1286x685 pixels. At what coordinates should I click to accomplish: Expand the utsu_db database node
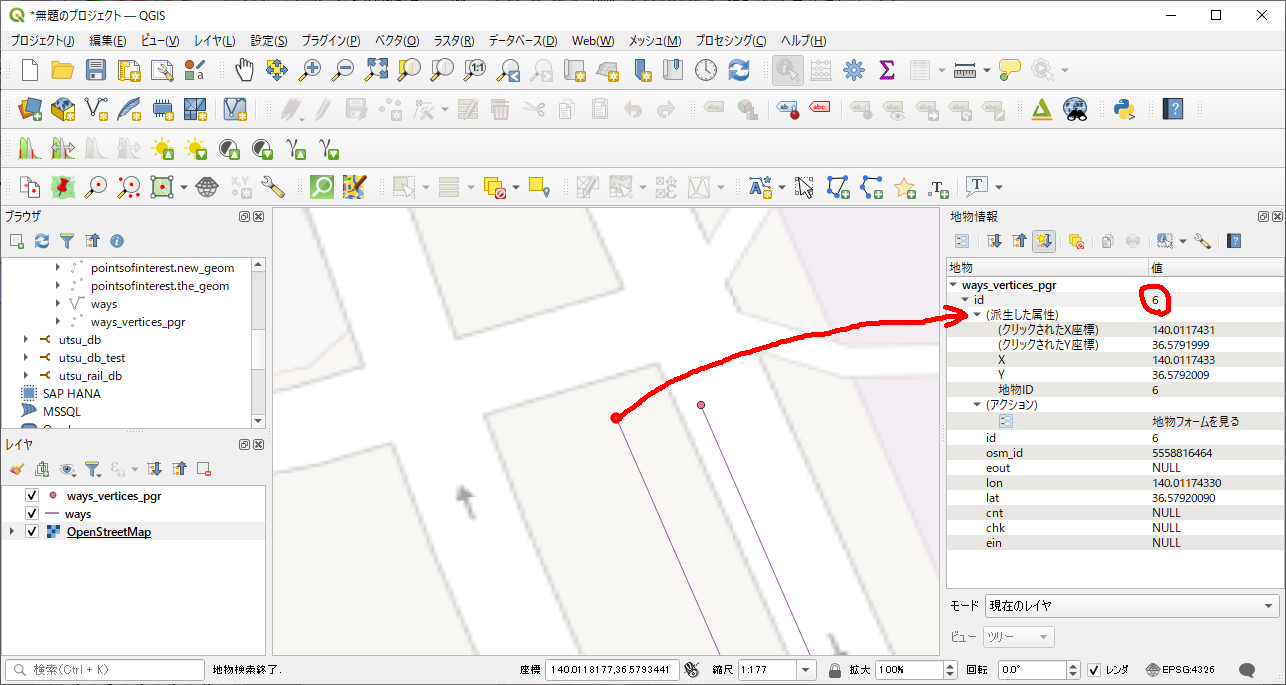27,340
